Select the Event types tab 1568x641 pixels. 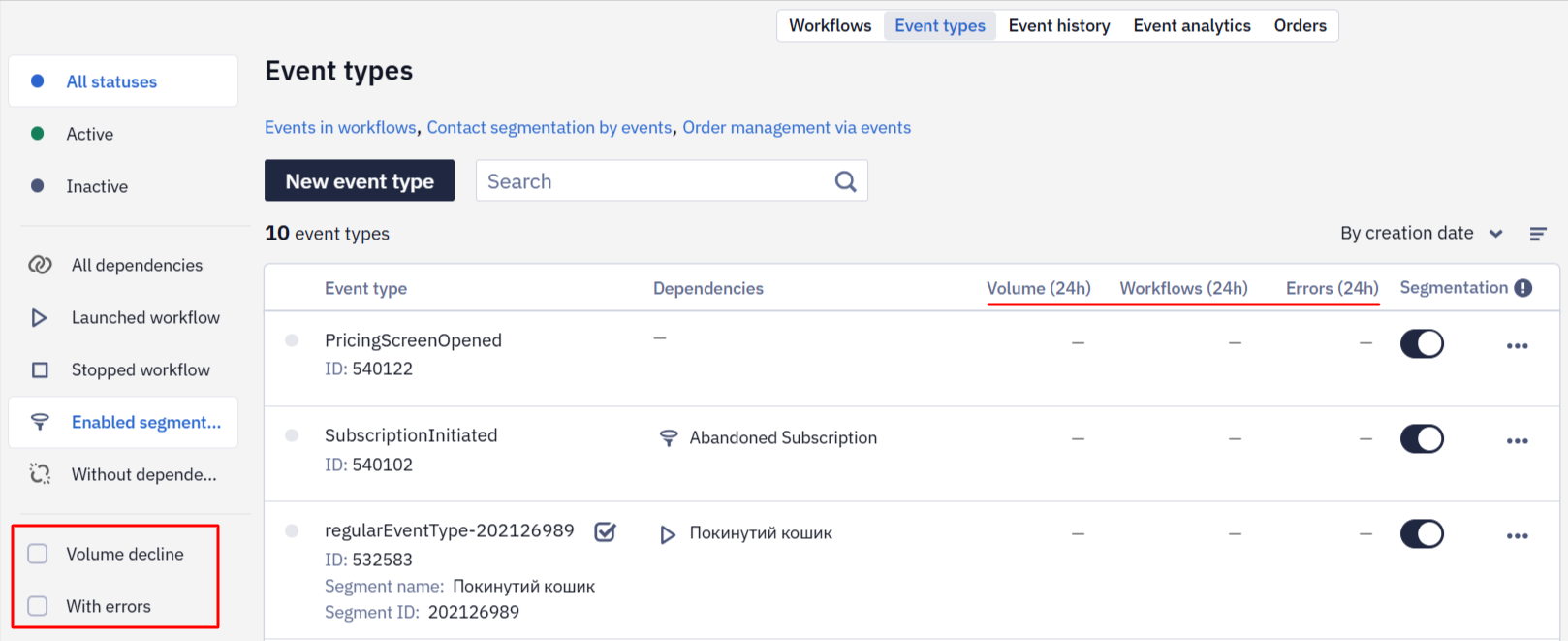pos(940,25)
